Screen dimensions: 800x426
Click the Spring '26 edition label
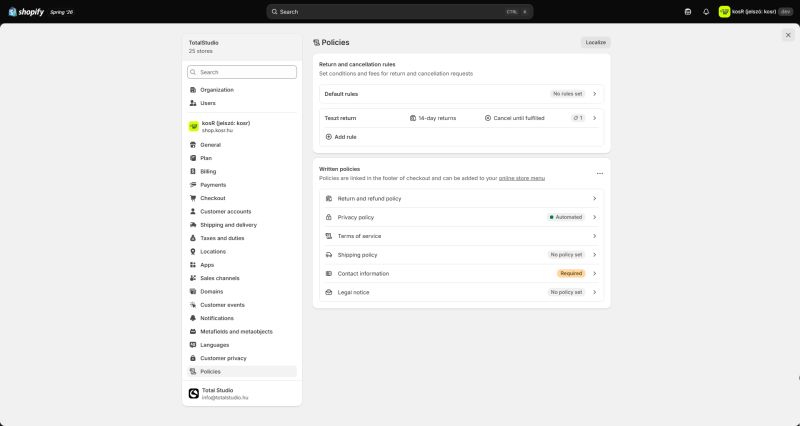[61, 12]
